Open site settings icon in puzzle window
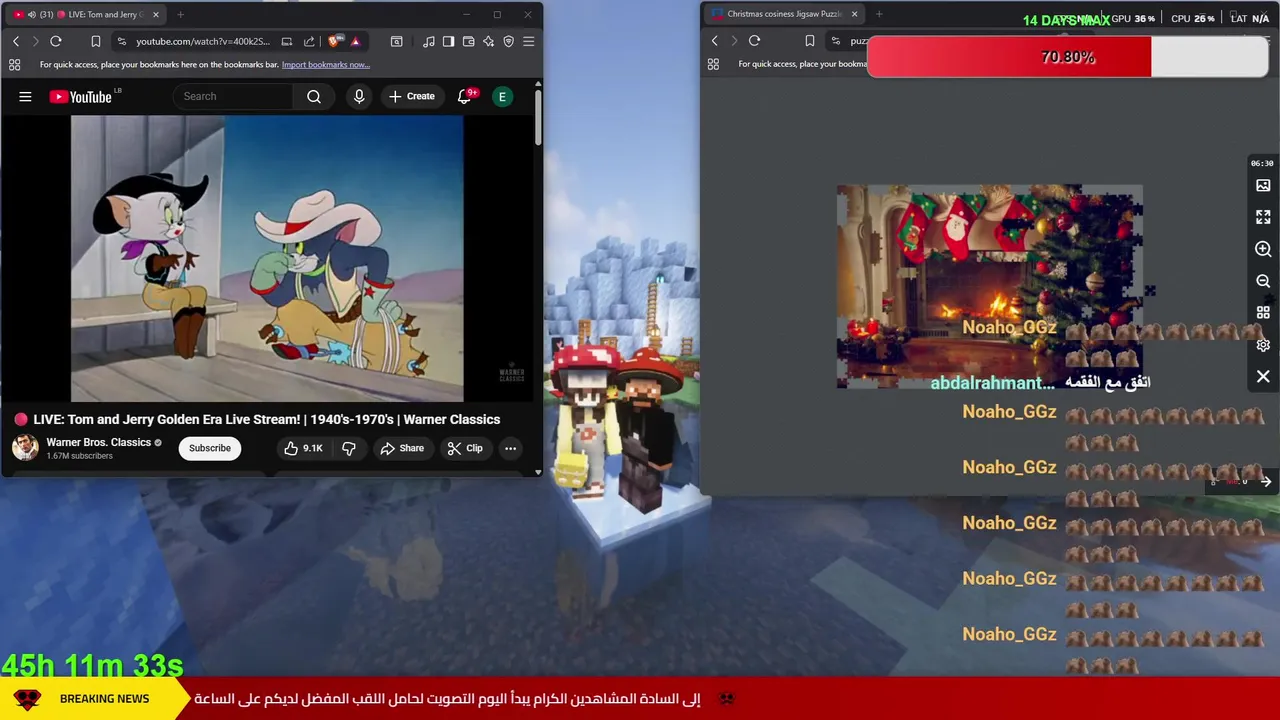 [x=836, y=41]
